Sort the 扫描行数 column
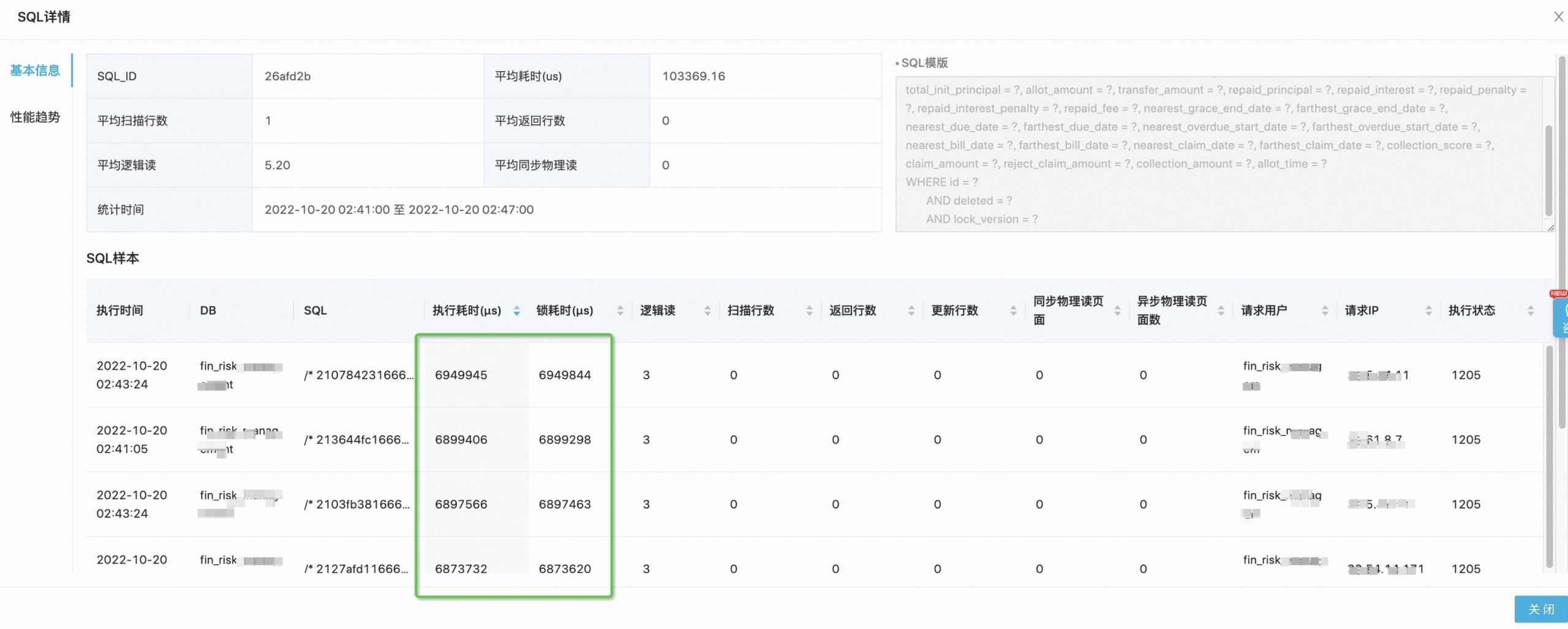Viewport: 1568px width, 629px height. [809, 311]
